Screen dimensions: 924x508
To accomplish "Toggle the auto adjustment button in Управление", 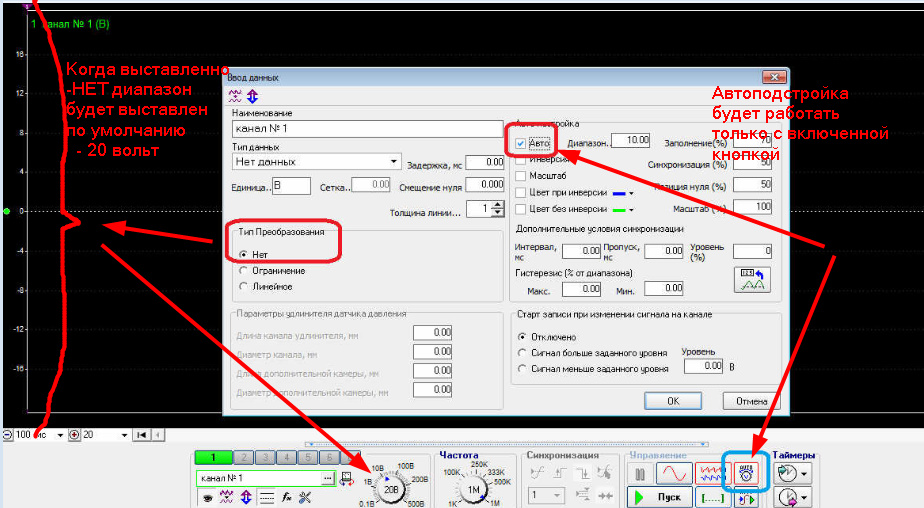I will click(746, 473).
